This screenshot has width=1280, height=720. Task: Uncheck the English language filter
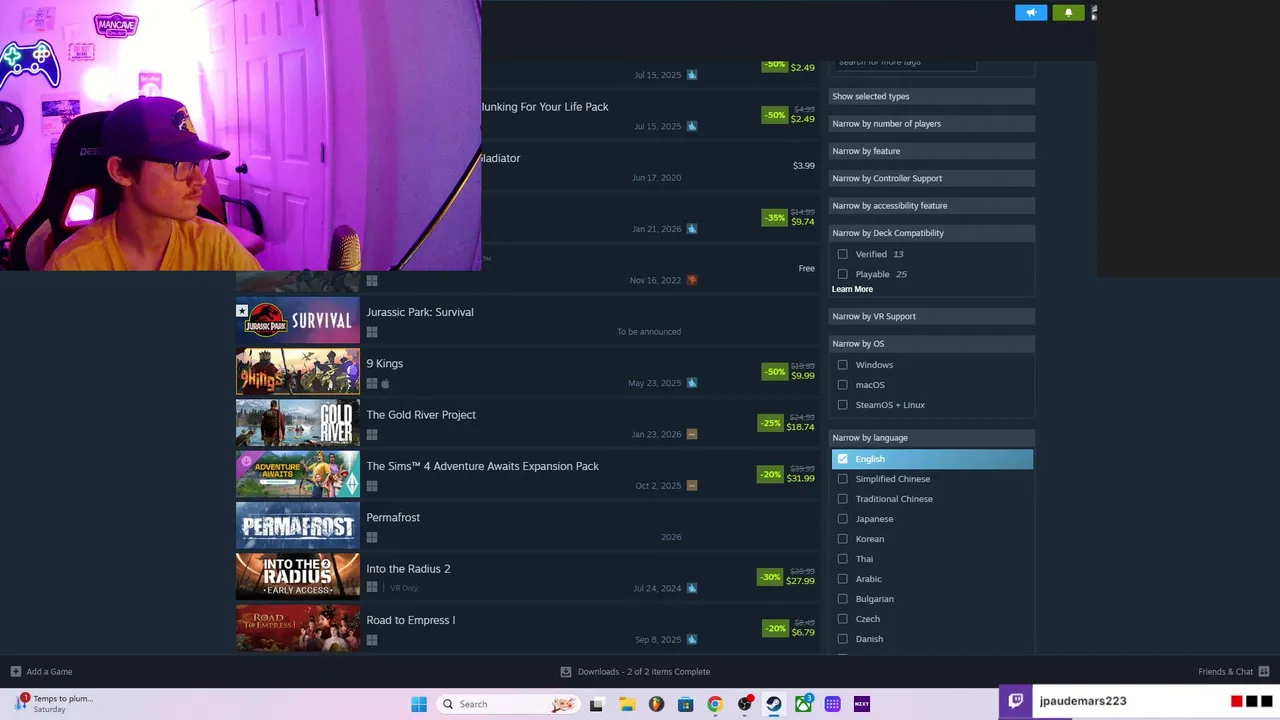coord(842,459)
